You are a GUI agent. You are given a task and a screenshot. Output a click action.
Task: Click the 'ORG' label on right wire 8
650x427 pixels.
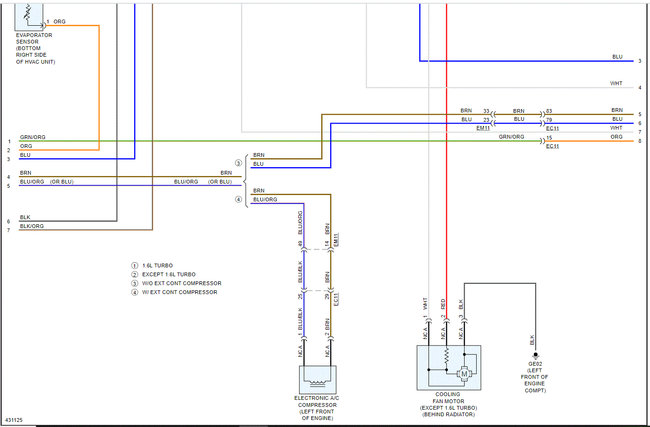617,137
